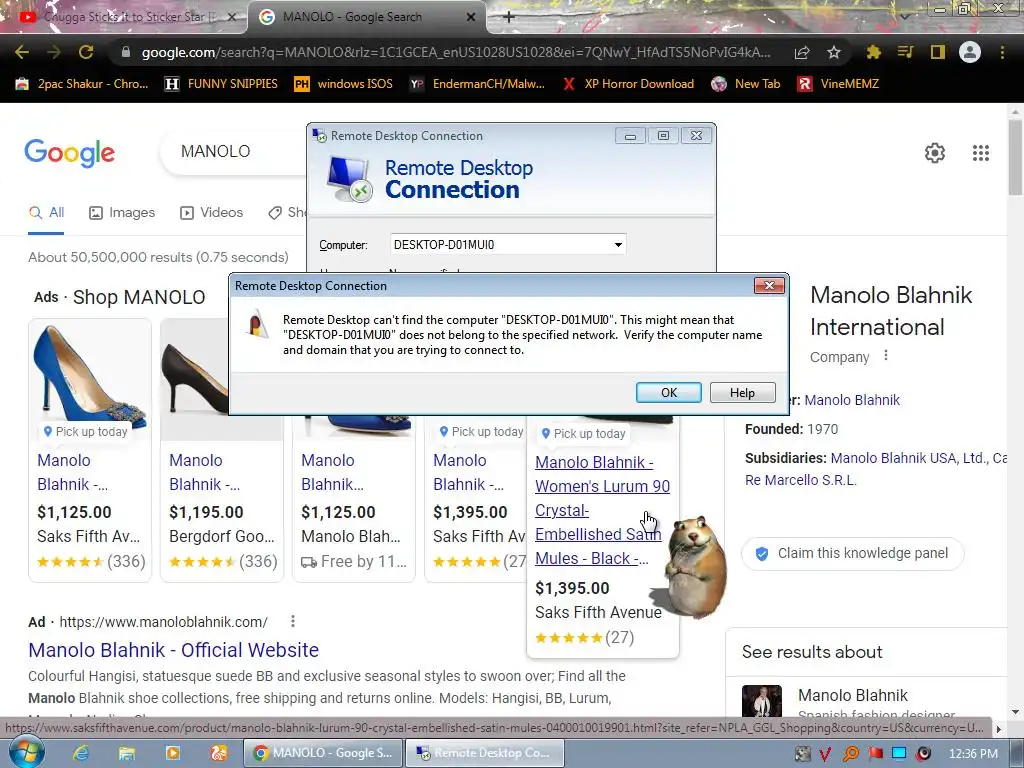
Task: Select the All search filter
Action: (46, 212)
